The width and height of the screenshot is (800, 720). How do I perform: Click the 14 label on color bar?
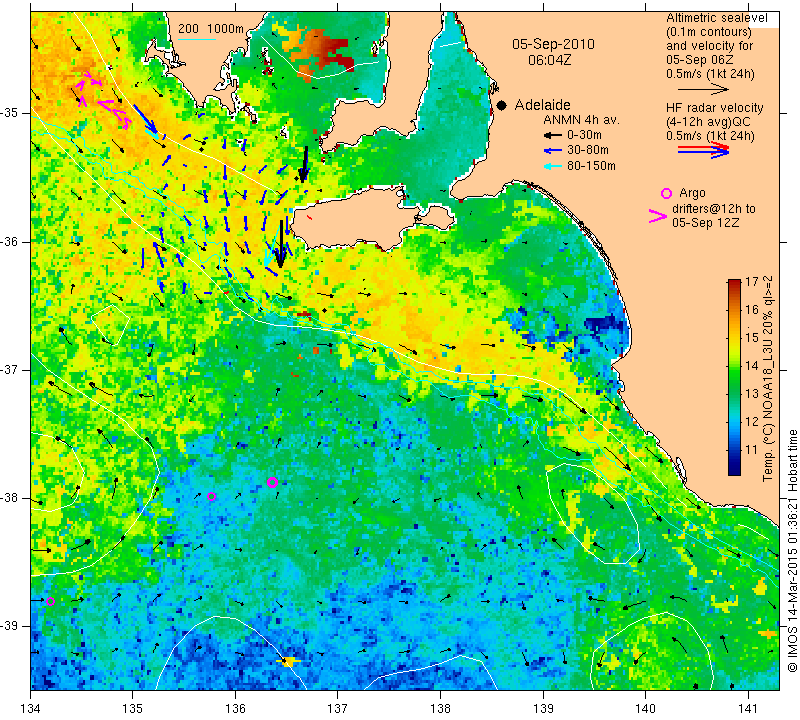(752, 365)
